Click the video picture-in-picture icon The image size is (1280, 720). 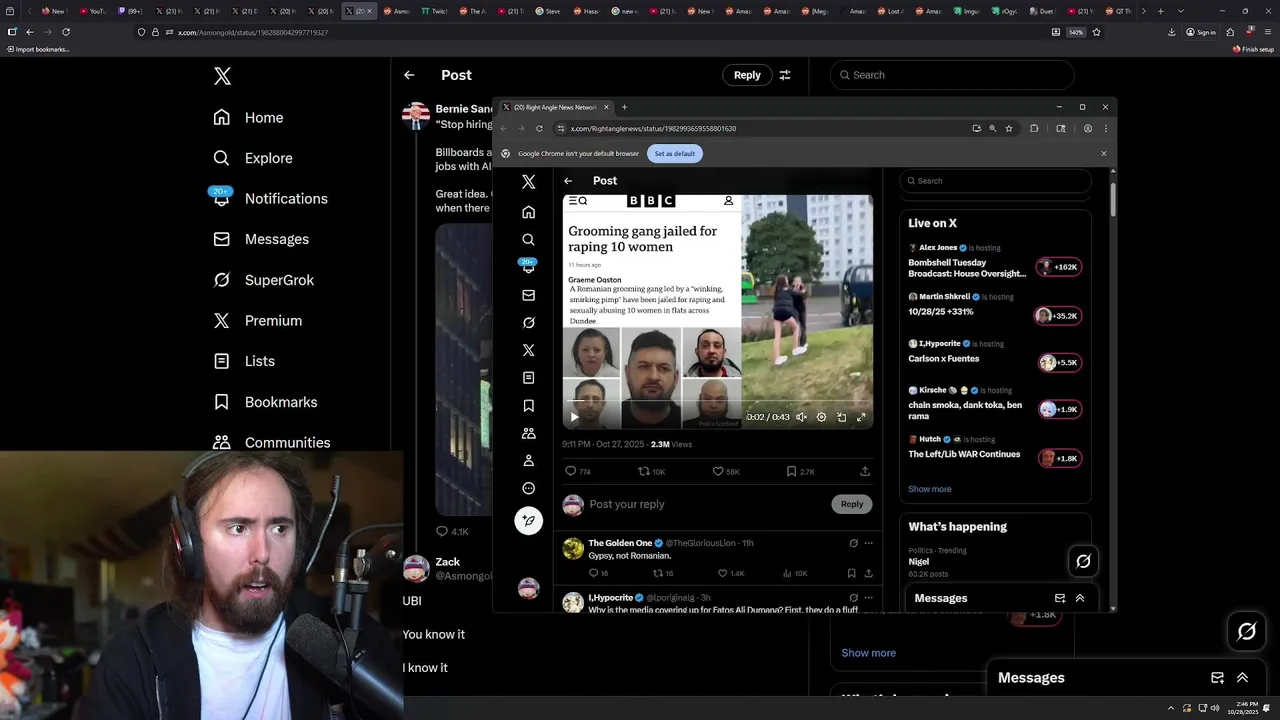(x=841, y=417)
